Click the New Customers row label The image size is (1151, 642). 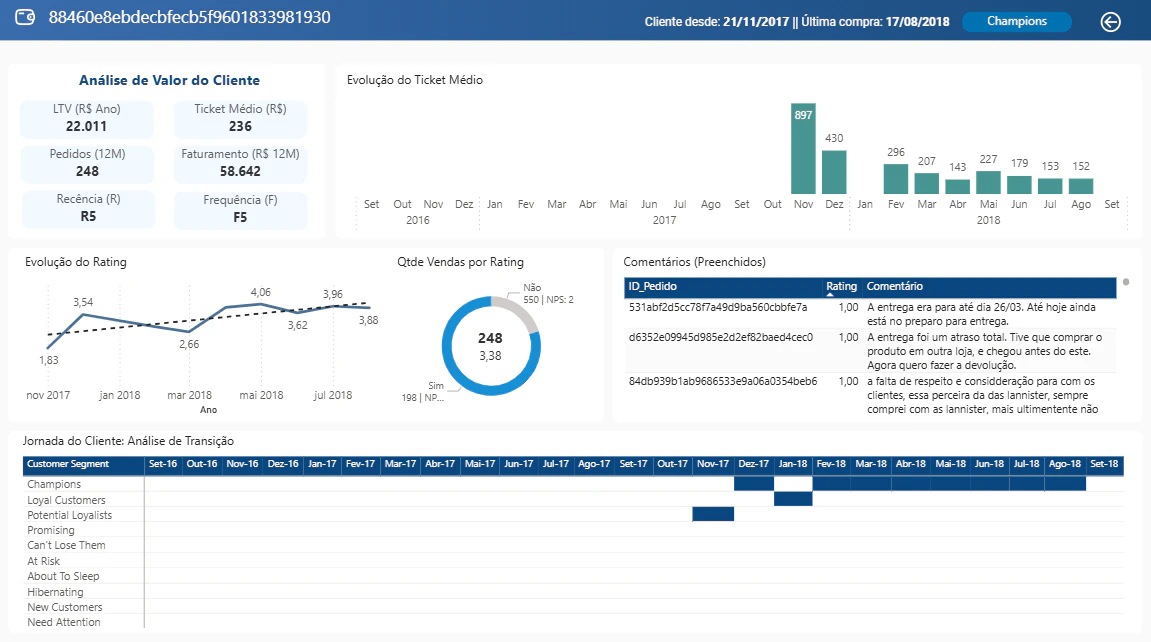tap(65, 608)
